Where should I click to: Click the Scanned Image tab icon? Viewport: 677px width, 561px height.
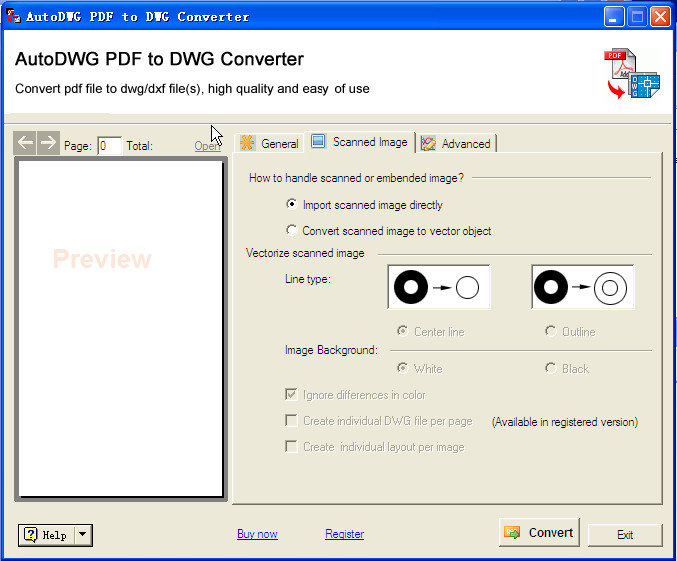[x=318, y=141]
